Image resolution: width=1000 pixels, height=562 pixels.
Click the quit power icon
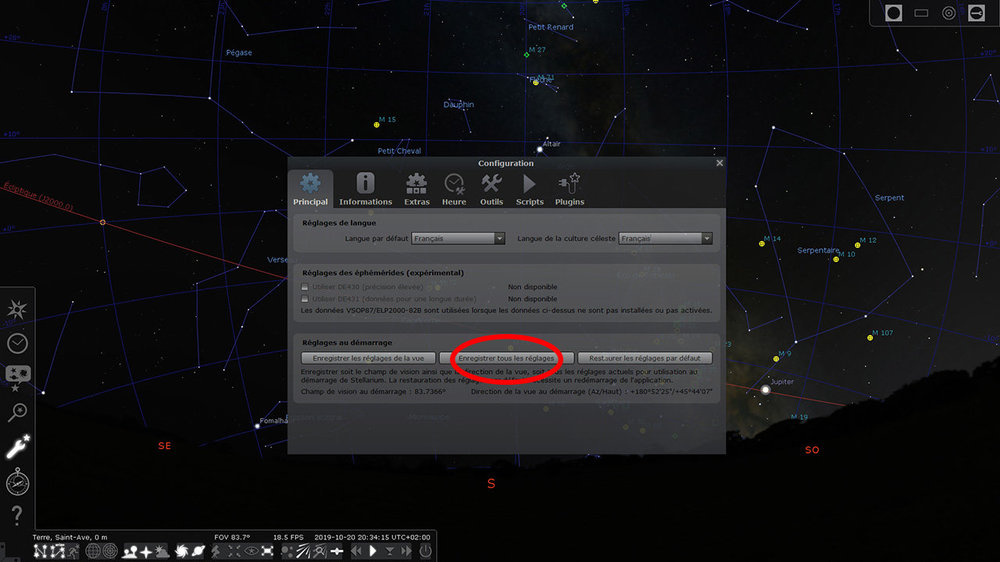(x=425, y=551)
